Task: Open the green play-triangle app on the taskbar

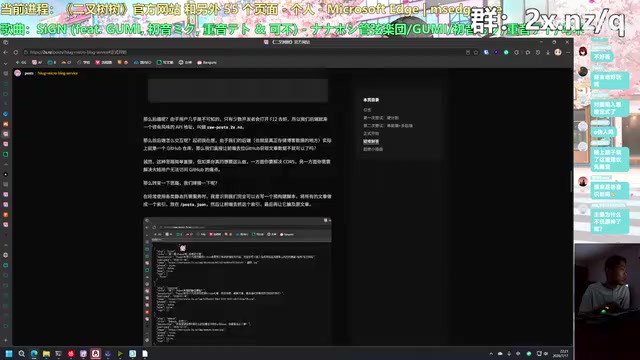Action: coord(120,353)
